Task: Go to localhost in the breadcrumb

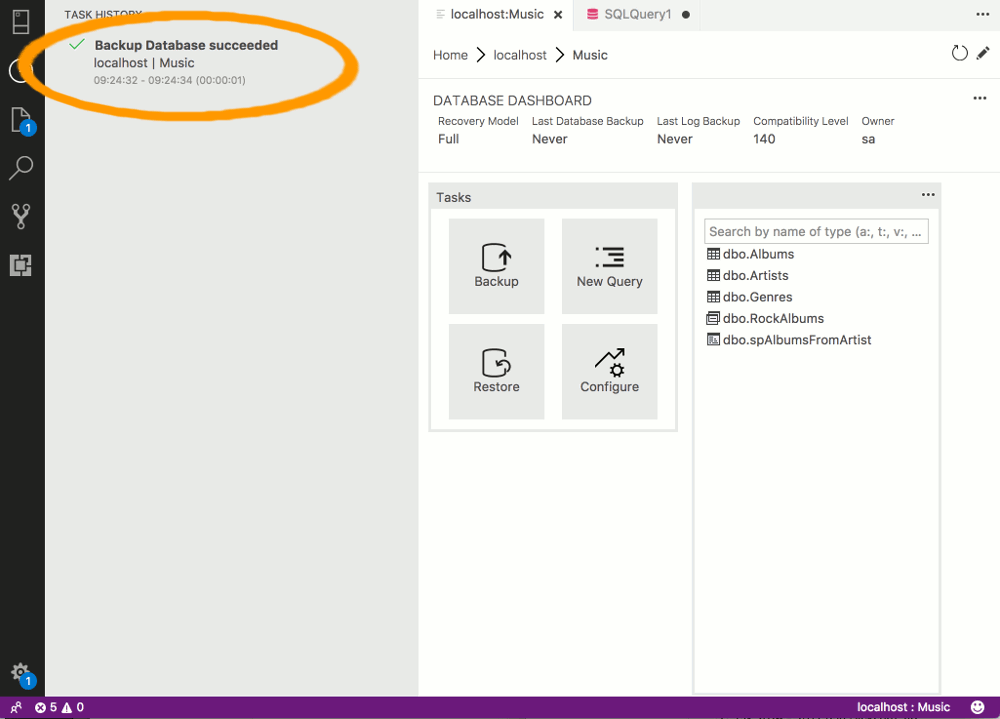Action: coord(520,55)
